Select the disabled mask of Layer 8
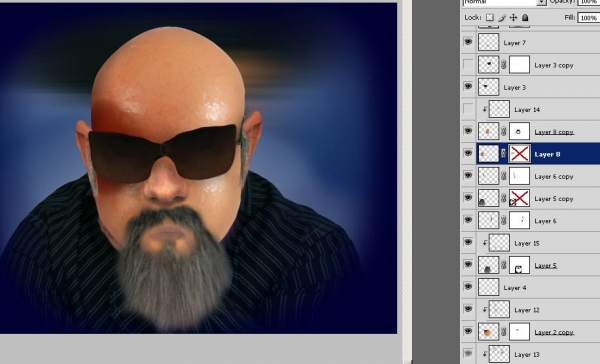 pos(519,153)
